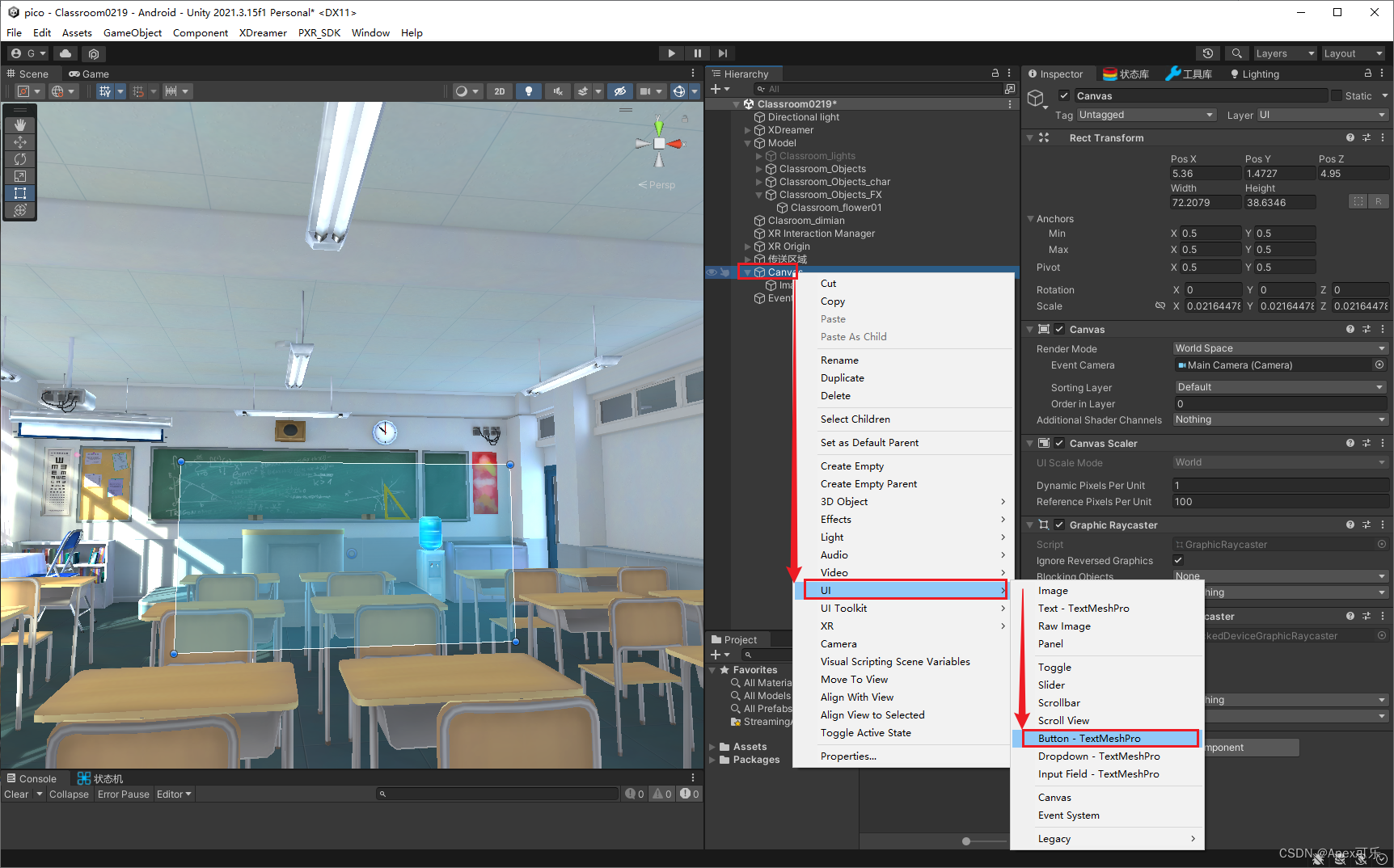The width and height of the screenshot is (1394, 868).
Task: Collapse the Anchors section
Action: point(1031,219)
